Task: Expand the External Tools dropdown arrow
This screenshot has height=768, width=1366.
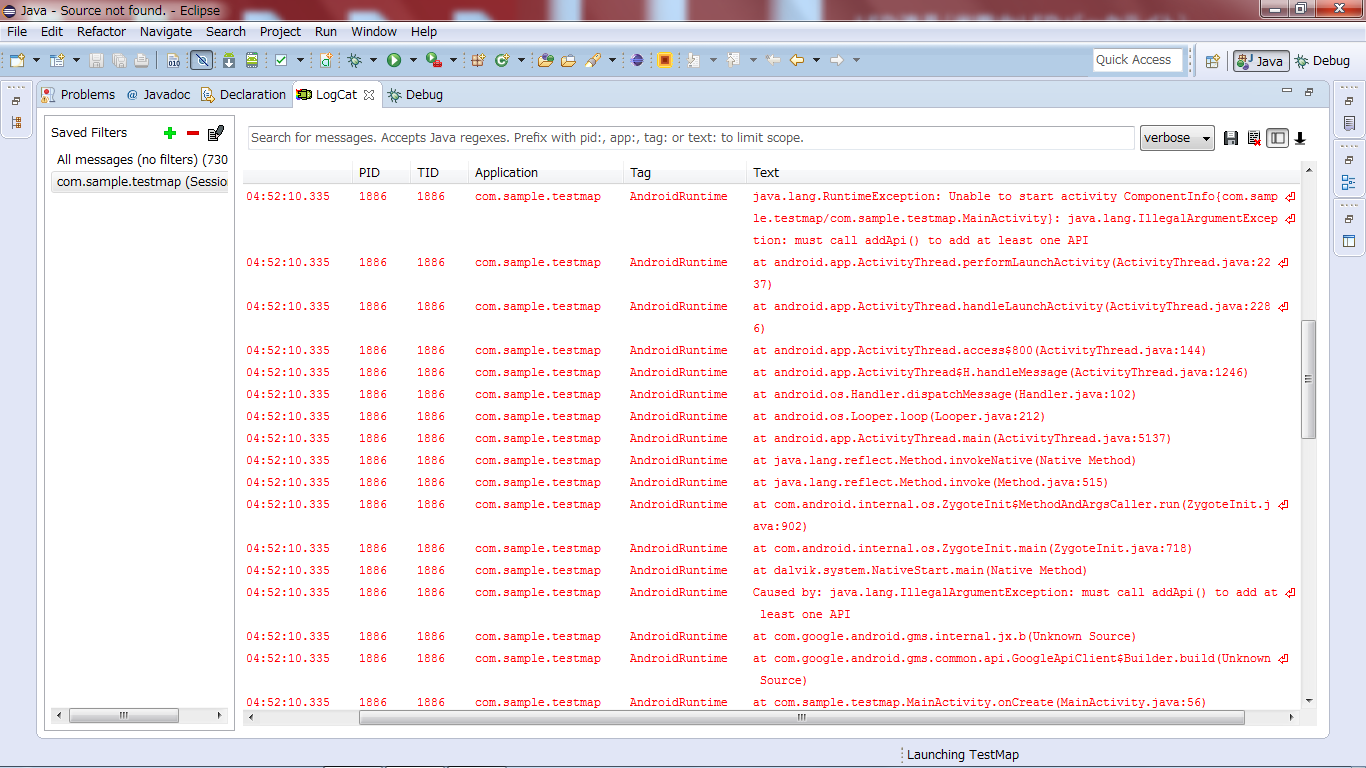Action: pyautogui.click(x=453, y=60)
